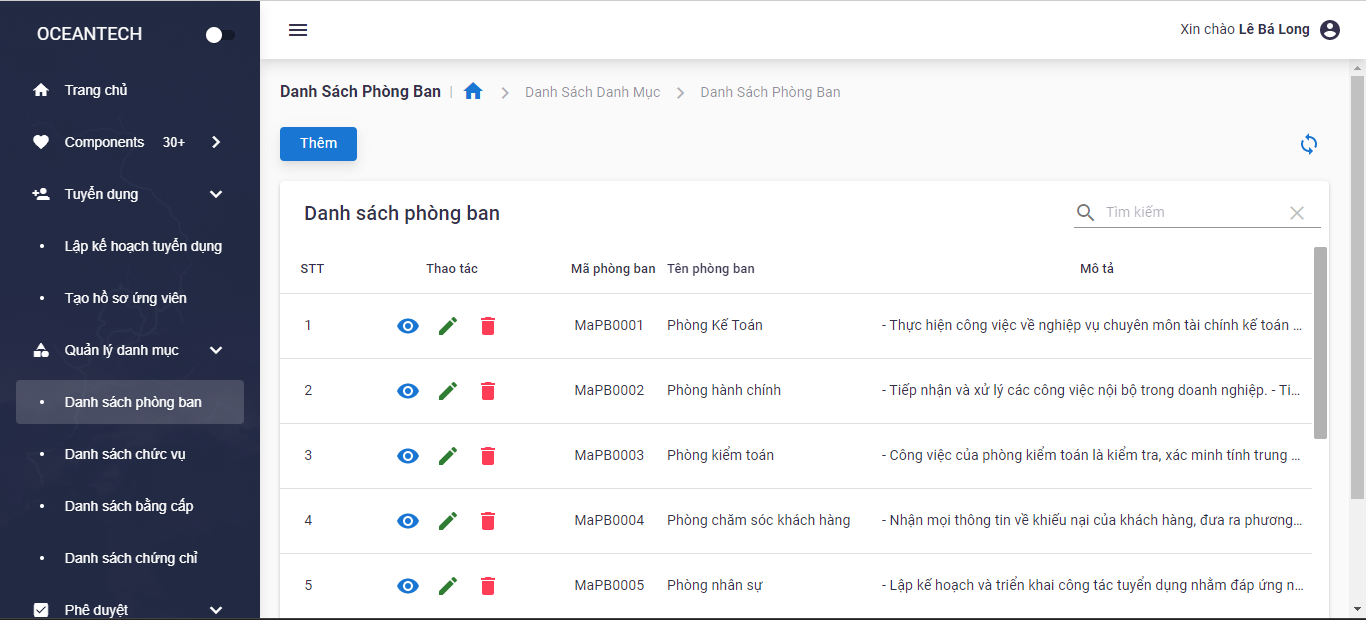View Phòng Kế Toán with eye icon
The width and height of the screenshot is (1366, 620).
(x=408, y=326)
